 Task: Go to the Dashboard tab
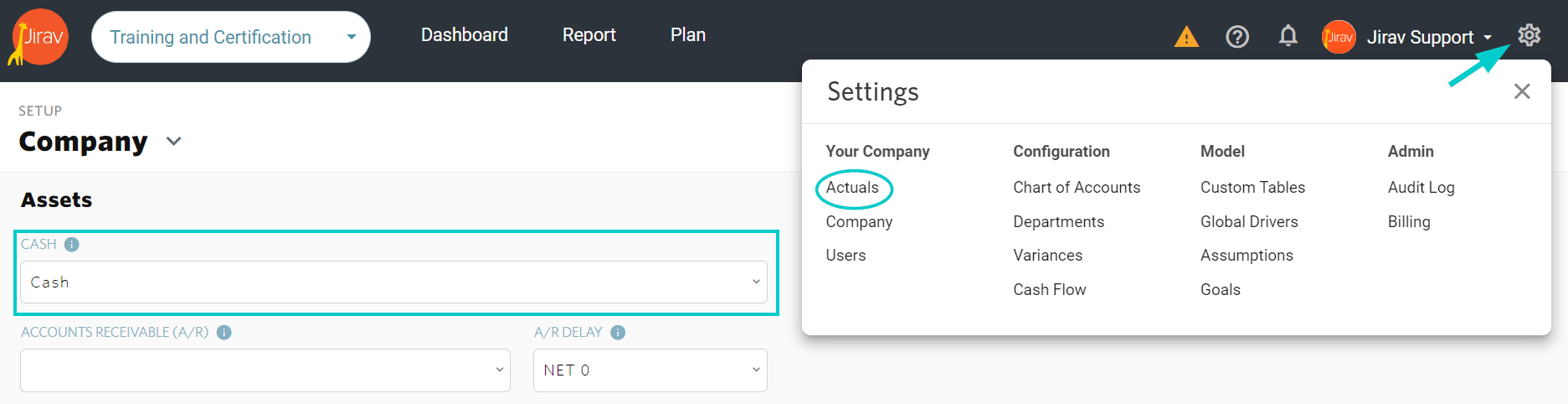tap(465, 35)
